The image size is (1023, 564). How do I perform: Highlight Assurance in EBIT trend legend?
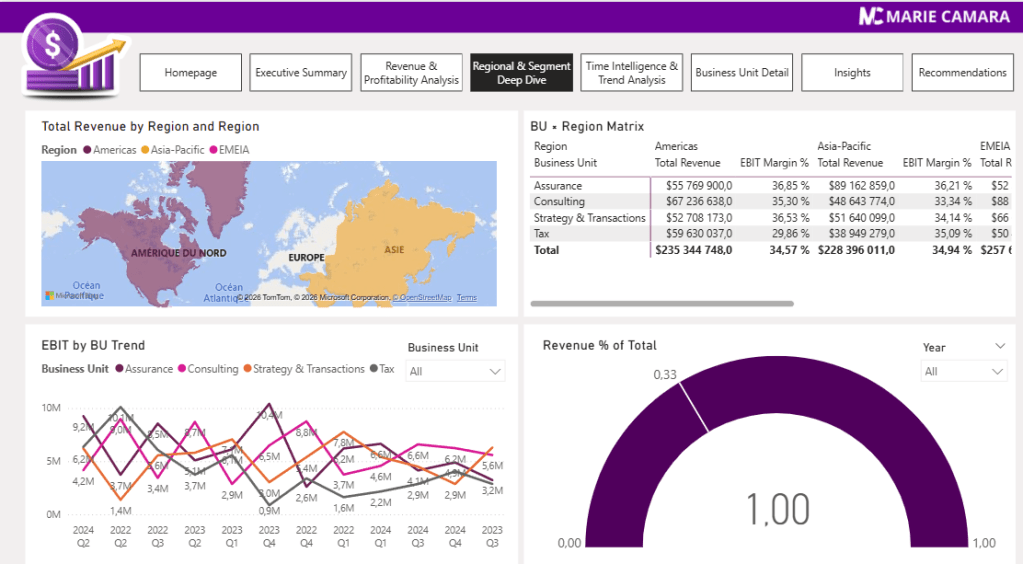point(119,369)
